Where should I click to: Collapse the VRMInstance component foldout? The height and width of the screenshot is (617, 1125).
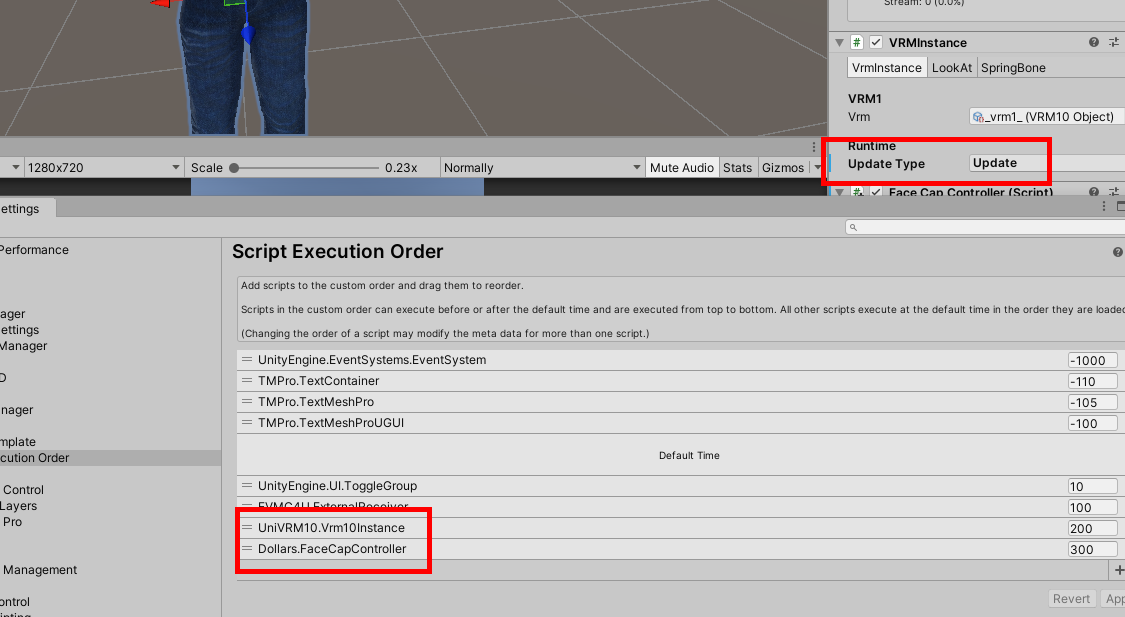point(839,42)
